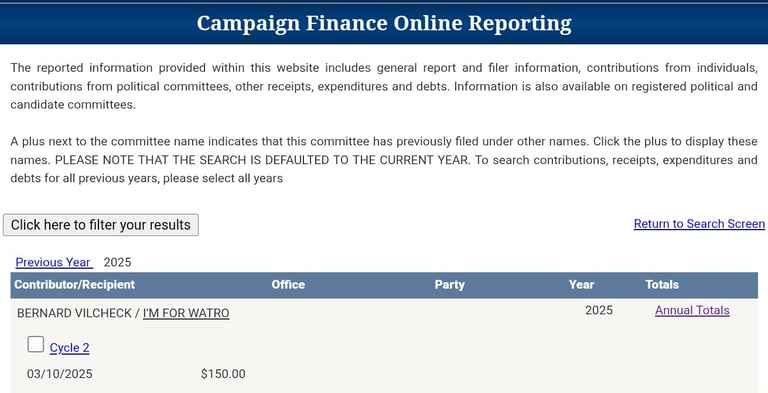Click the 'PLEASE NOTE' default year notice

click(262, 160)
